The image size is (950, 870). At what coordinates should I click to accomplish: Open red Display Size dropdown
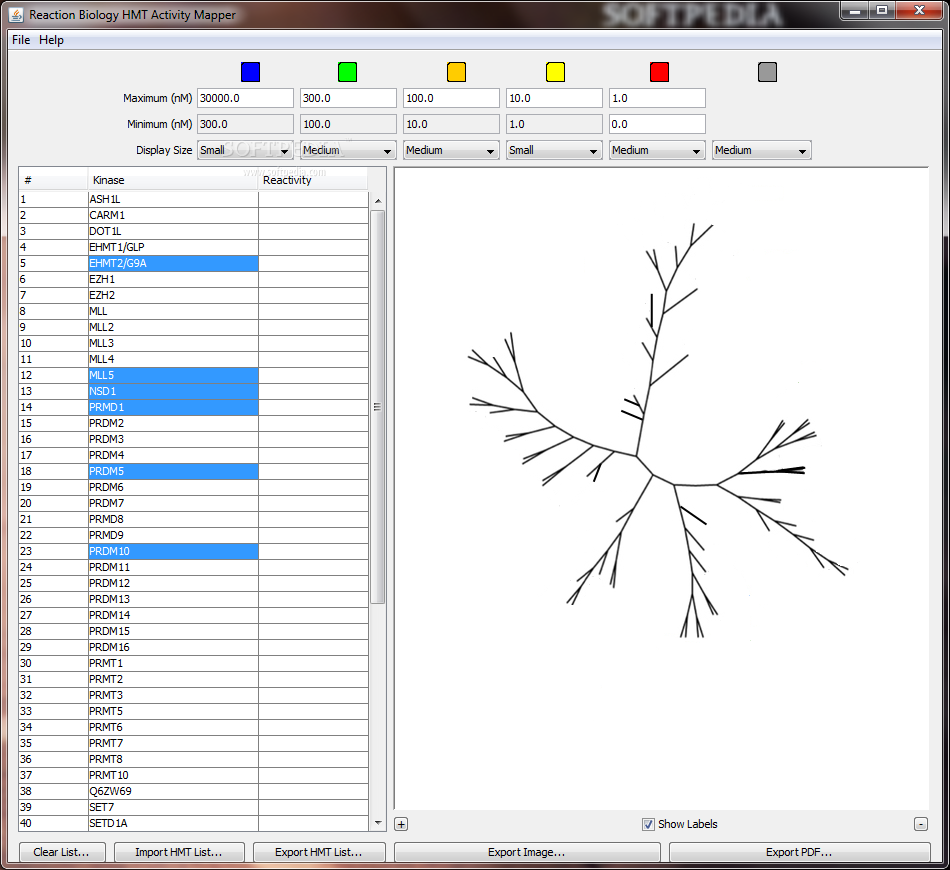pyautogui.click(x=657, y=150)
